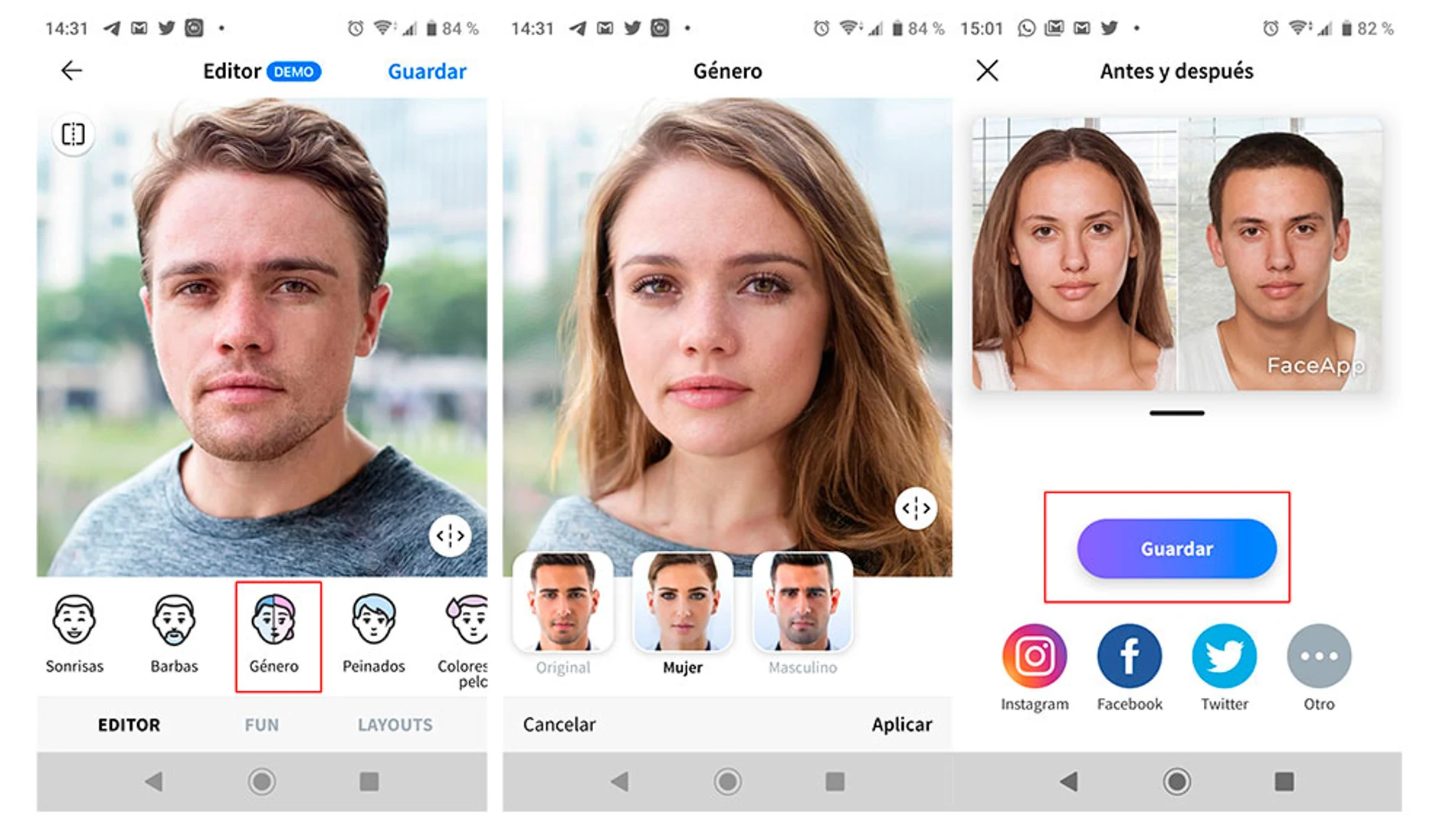Tap the DEMO badge next to Editor
The height and width of the screenshot is (819, 1456).
[293, 71]
